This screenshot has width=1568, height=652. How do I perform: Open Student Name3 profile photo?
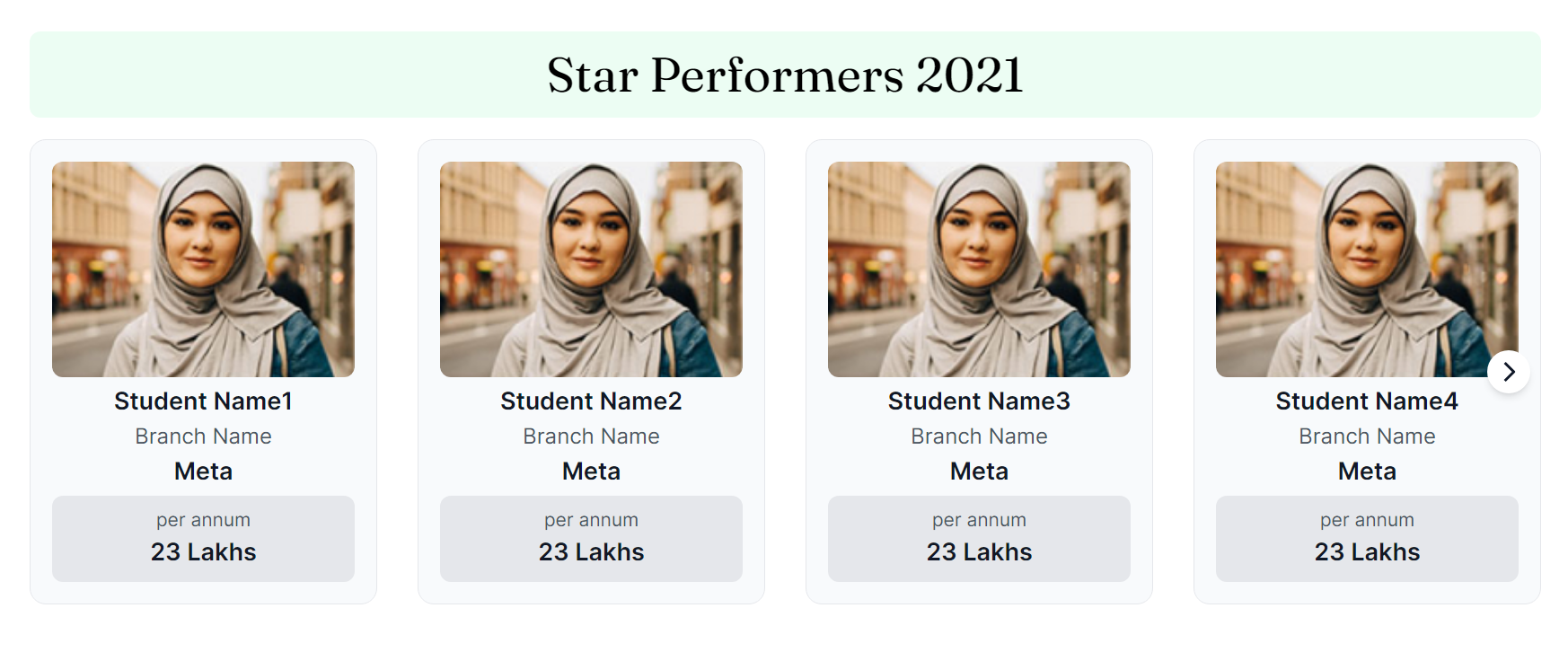979,269
